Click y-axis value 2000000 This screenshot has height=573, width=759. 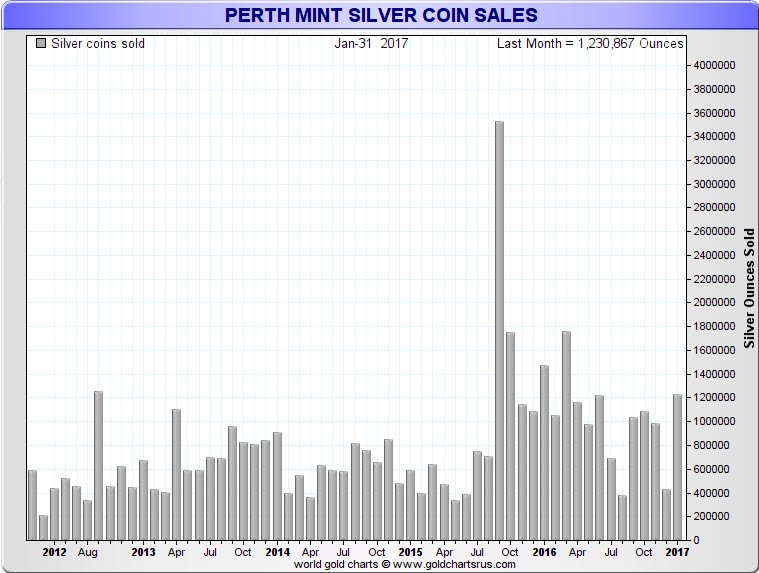pyautogui.click(x=714, y=302)
